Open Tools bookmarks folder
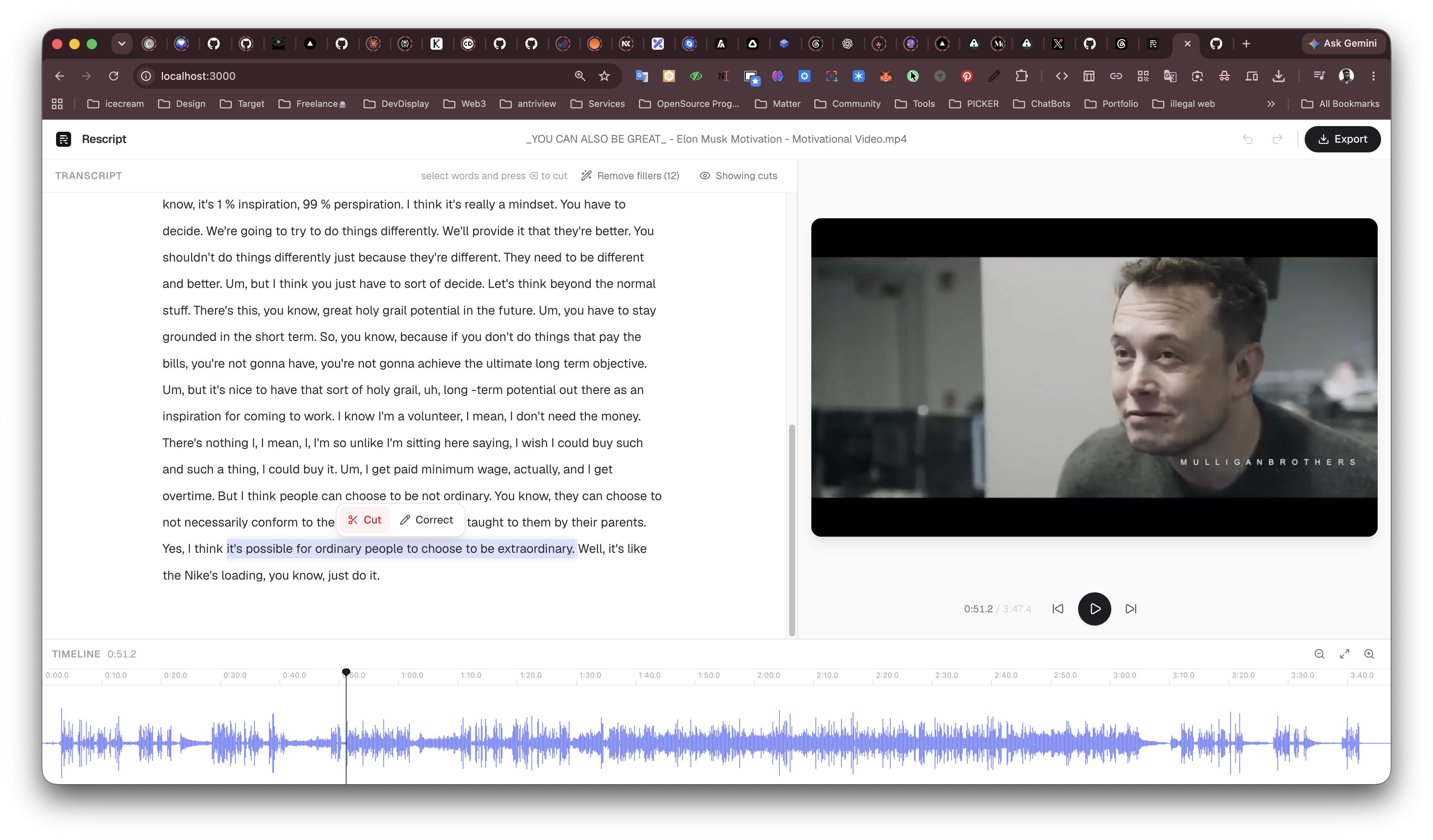Image resolution: width=1433 pixels, height=840 pixels. pos(914,104)
